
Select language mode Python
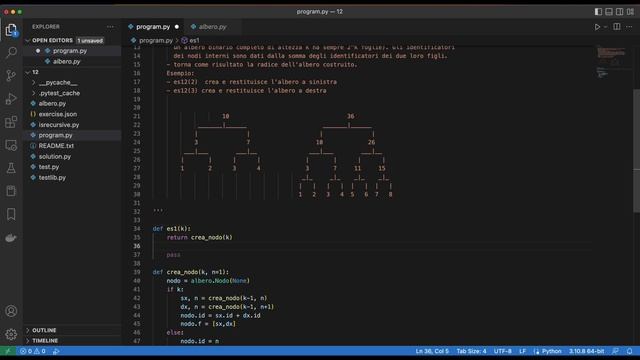pyautogui.click(x=551, y=351)
